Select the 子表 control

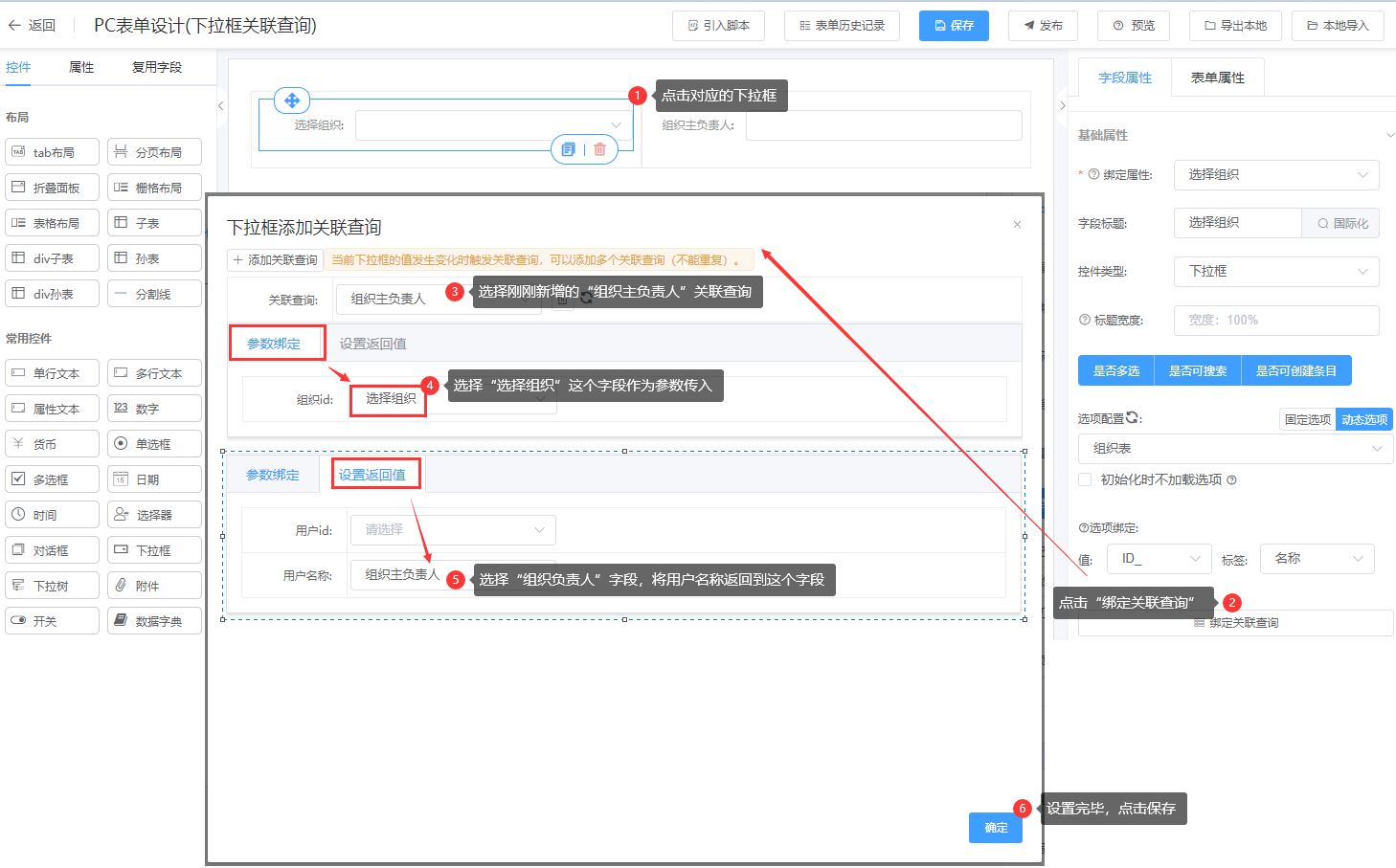[154, 223]
